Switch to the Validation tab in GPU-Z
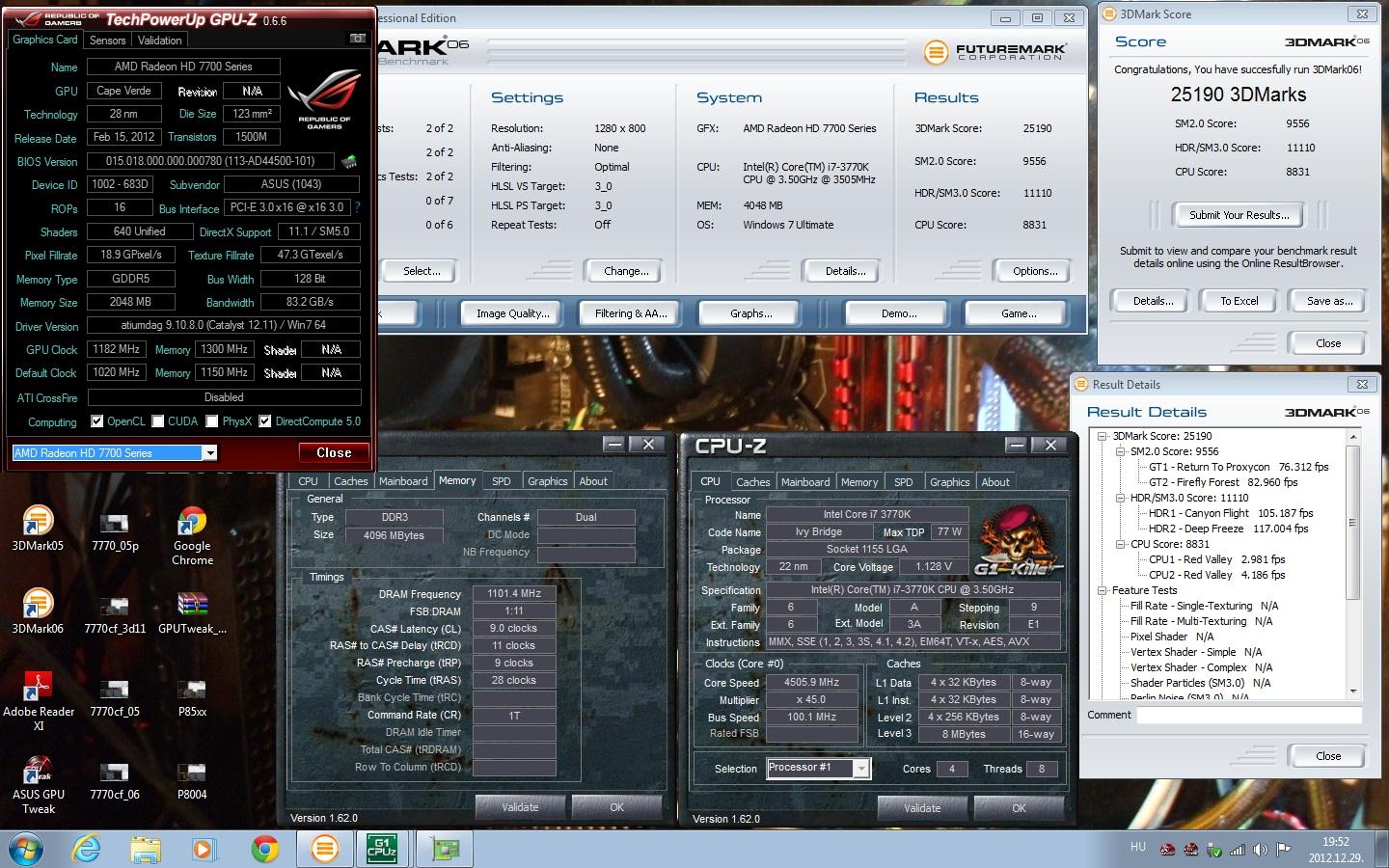 [159, 41]
